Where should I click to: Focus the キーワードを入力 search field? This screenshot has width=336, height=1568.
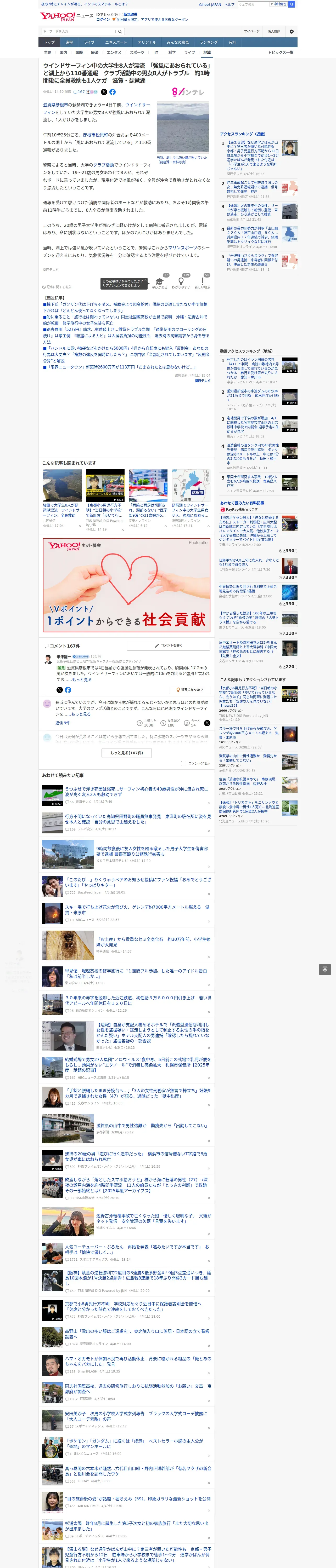point(79,32)
